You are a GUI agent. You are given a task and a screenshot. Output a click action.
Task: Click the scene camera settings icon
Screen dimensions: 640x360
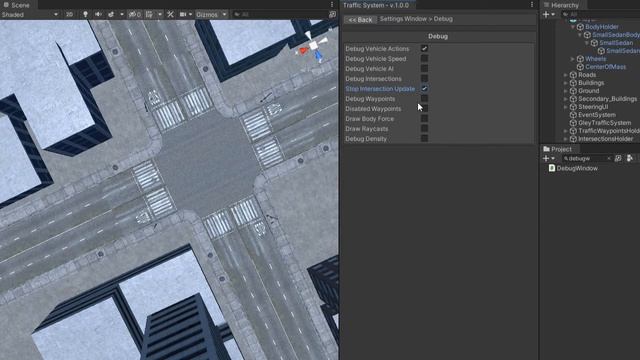coord(183,14)
